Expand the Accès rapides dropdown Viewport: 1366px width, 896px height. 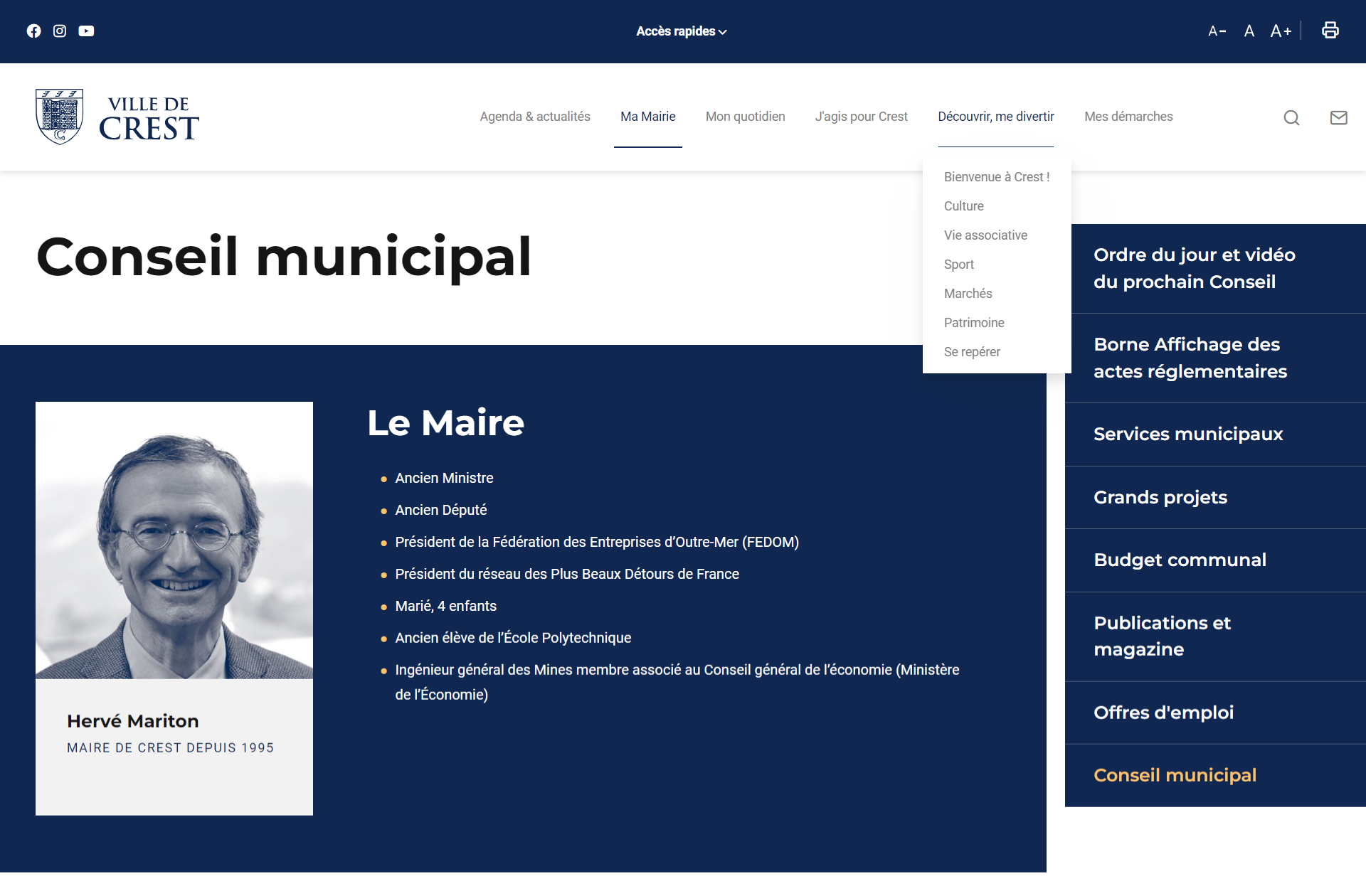point(681,31)
